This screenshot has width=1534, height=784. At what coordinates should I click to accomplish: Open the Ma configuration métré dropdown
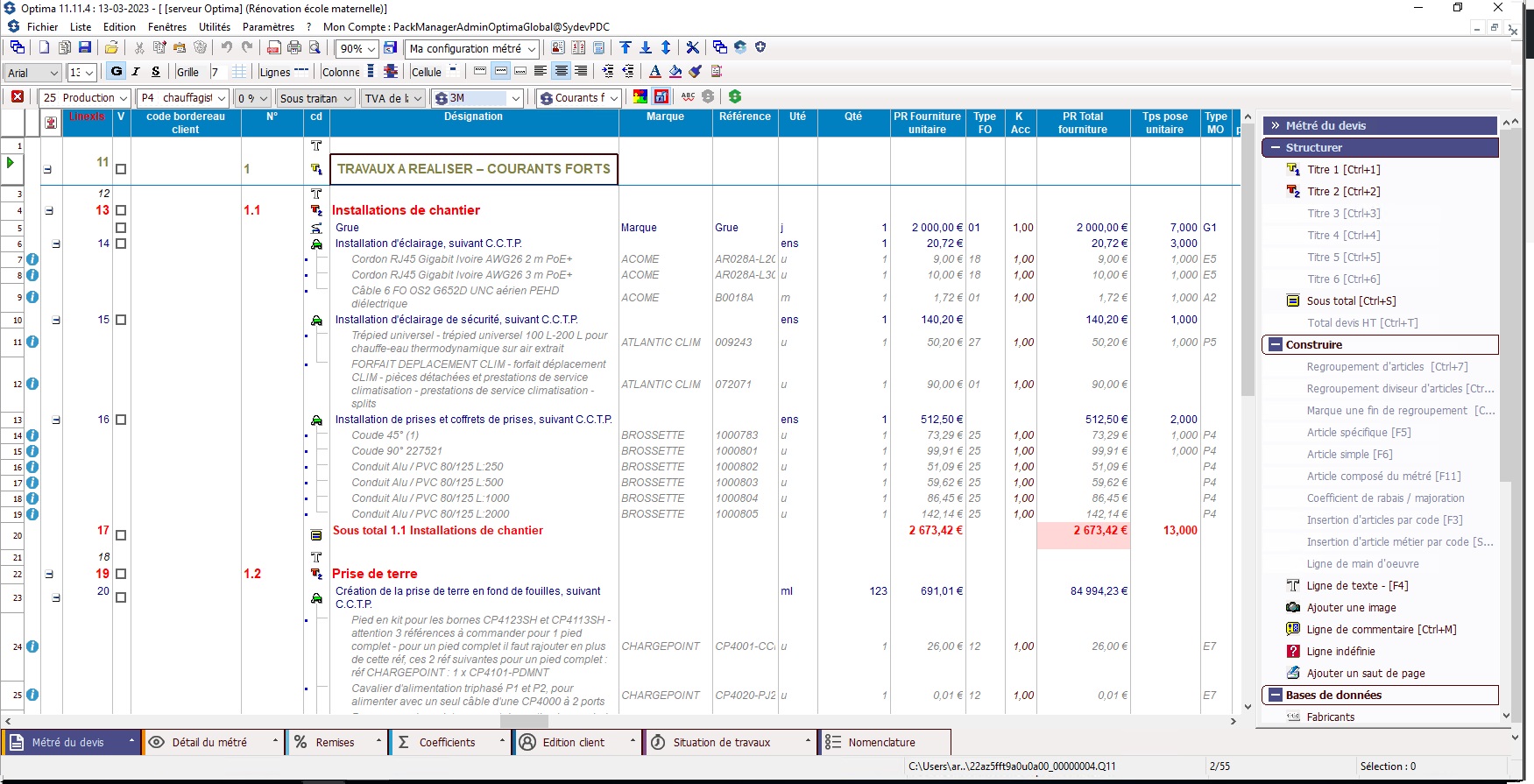[x=531, y=49]
